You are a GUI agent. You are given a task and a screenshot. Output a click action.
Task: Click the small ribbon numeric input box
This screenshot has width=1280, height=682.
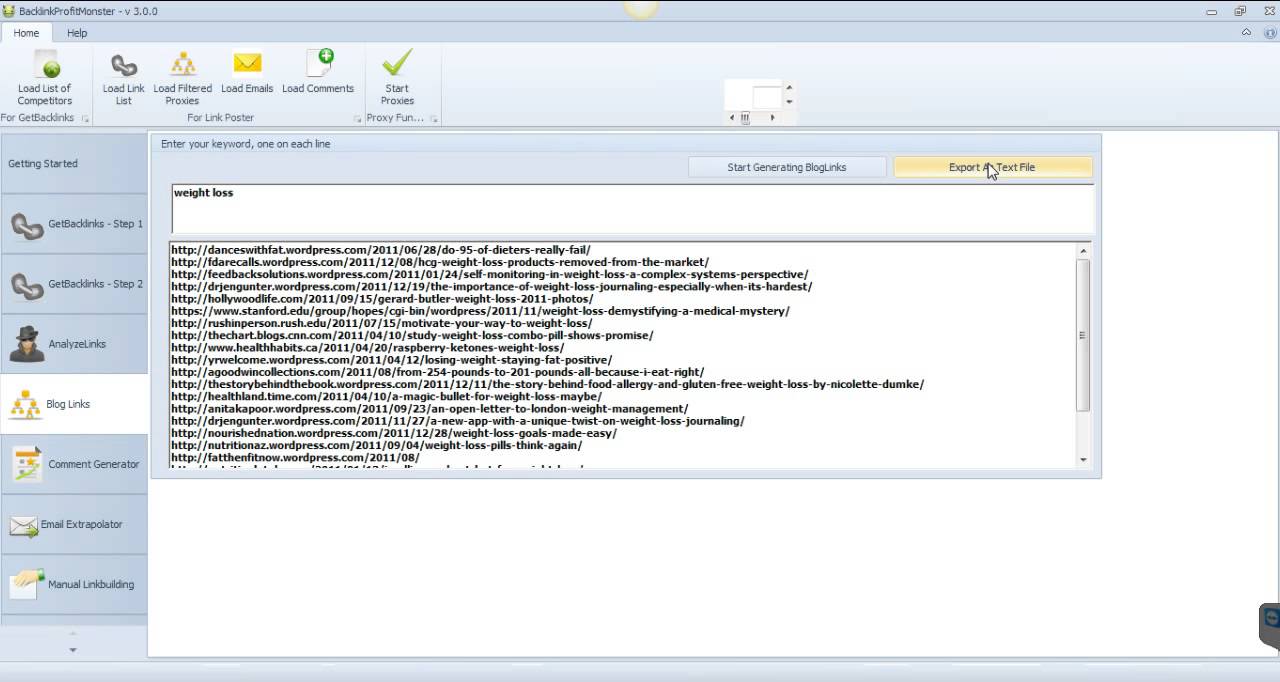766,97
